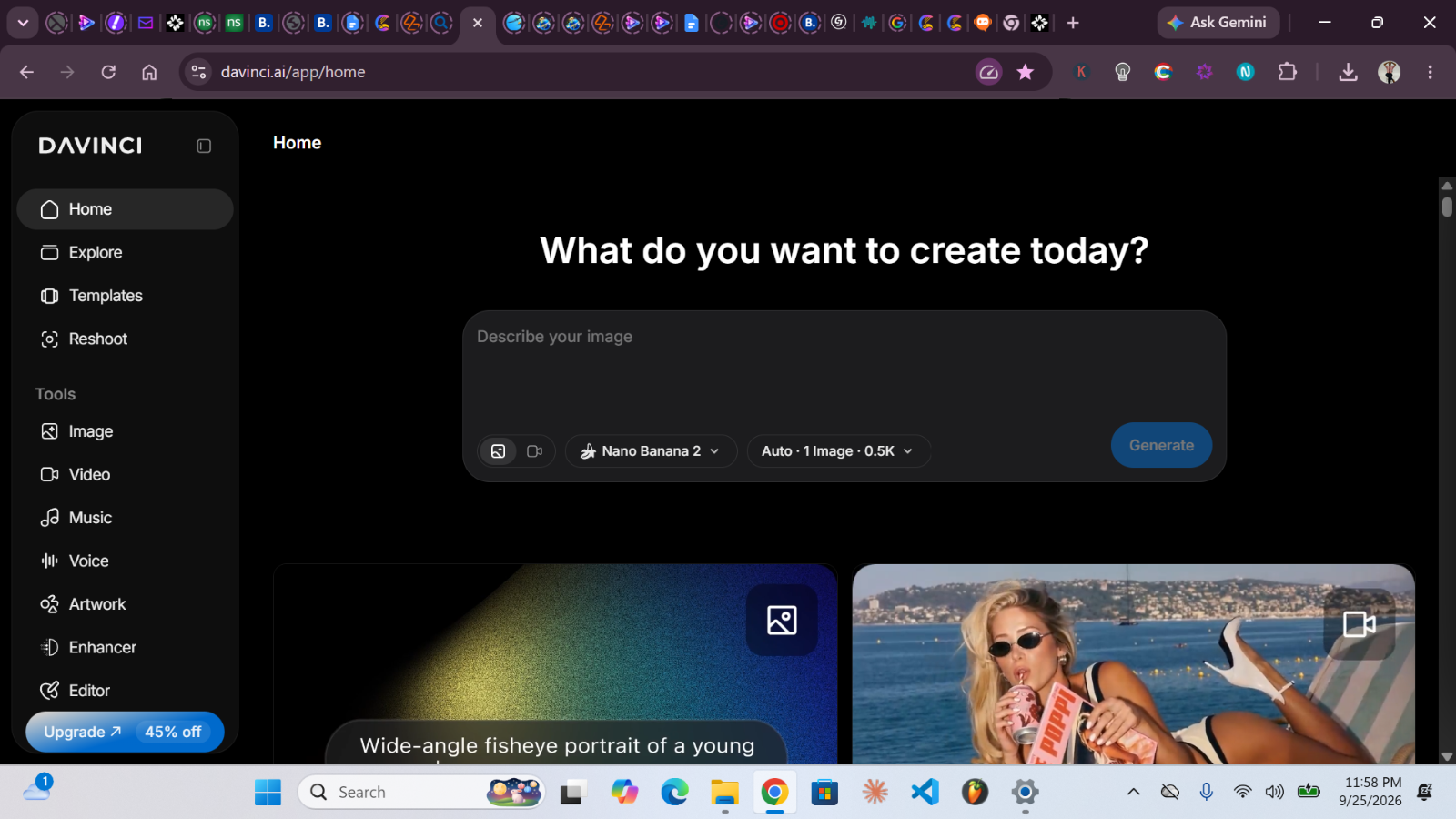Open the beach woman video card
The image size is (1456, 819).
(1133, 664)
